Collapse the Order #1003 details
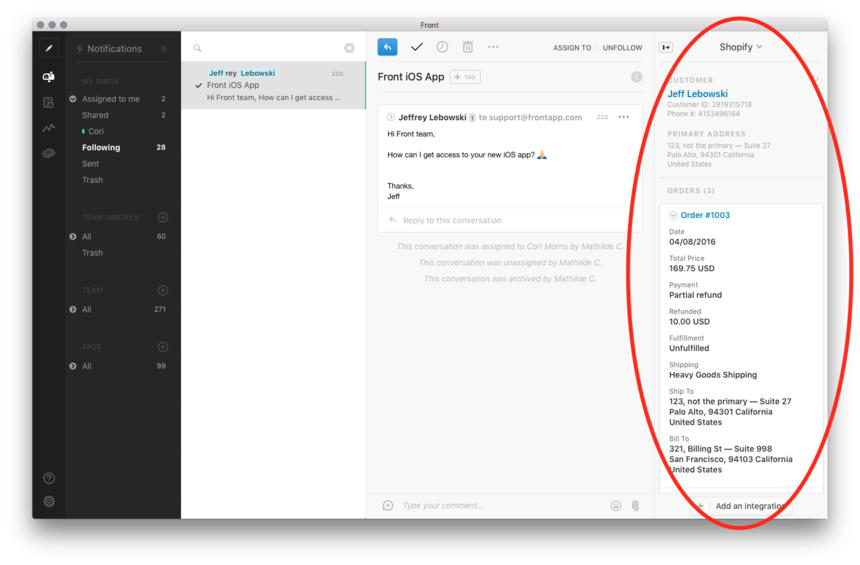Image resolution: width=860 pixels, height=565 pixels. click(x=672, y=215)
